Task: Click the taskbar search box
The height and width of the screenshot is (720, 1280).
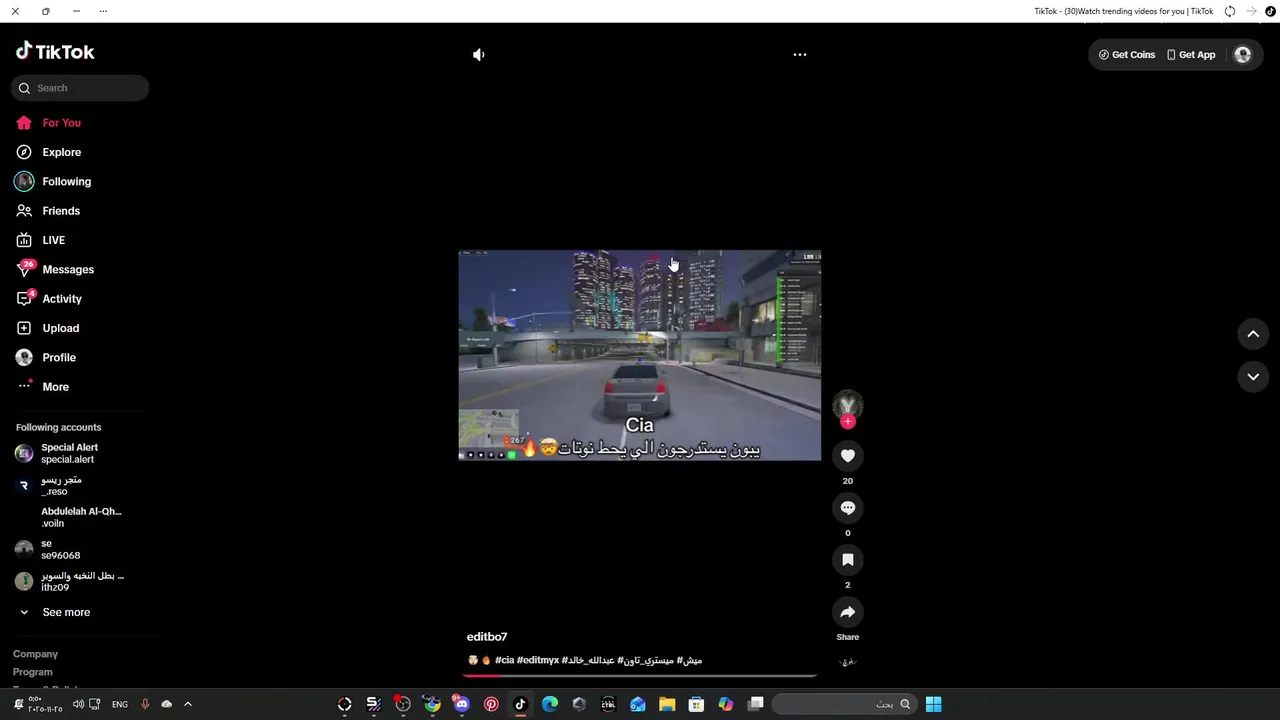Action: pyautogui.click(x=844, y=704)
